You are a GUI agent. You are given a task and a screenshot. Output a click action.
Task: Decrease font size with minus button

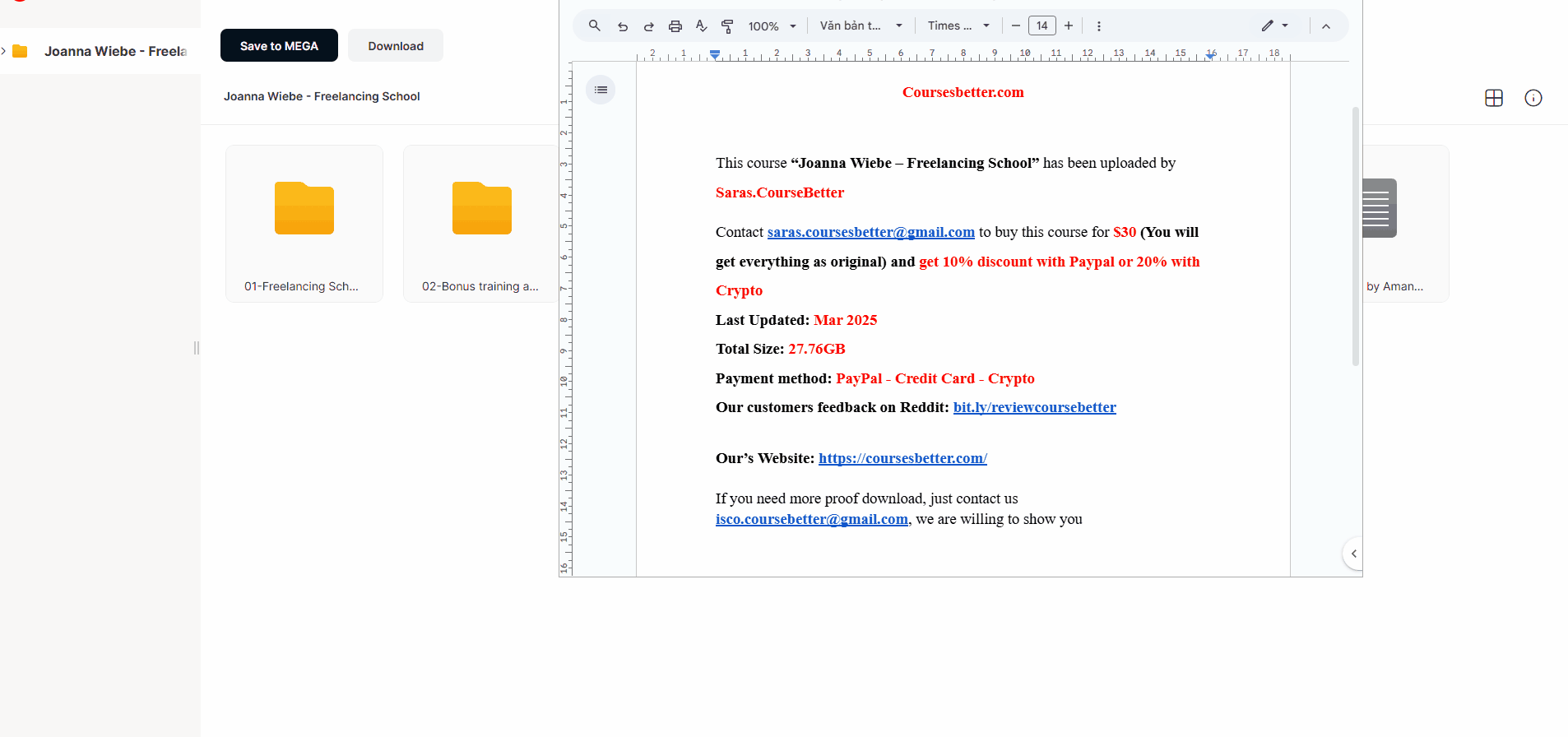coord(1016,26)
